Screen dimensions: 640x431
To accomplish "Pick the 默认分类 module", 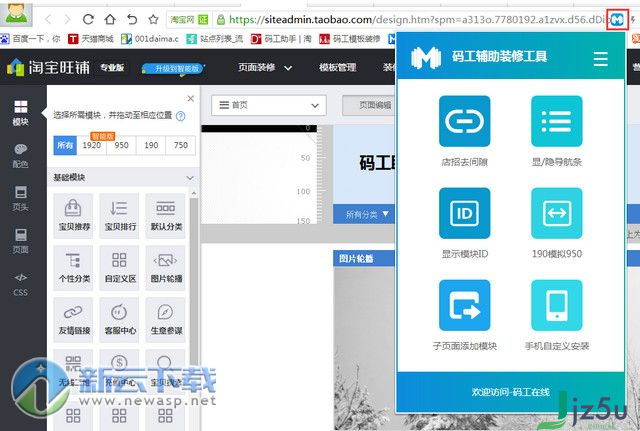I will [166, 216].
